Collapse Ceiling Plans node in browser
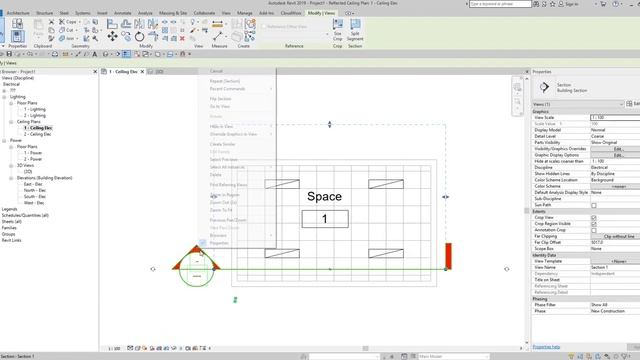The height and width of the screenshot is (360, 640). pos(11,122)
